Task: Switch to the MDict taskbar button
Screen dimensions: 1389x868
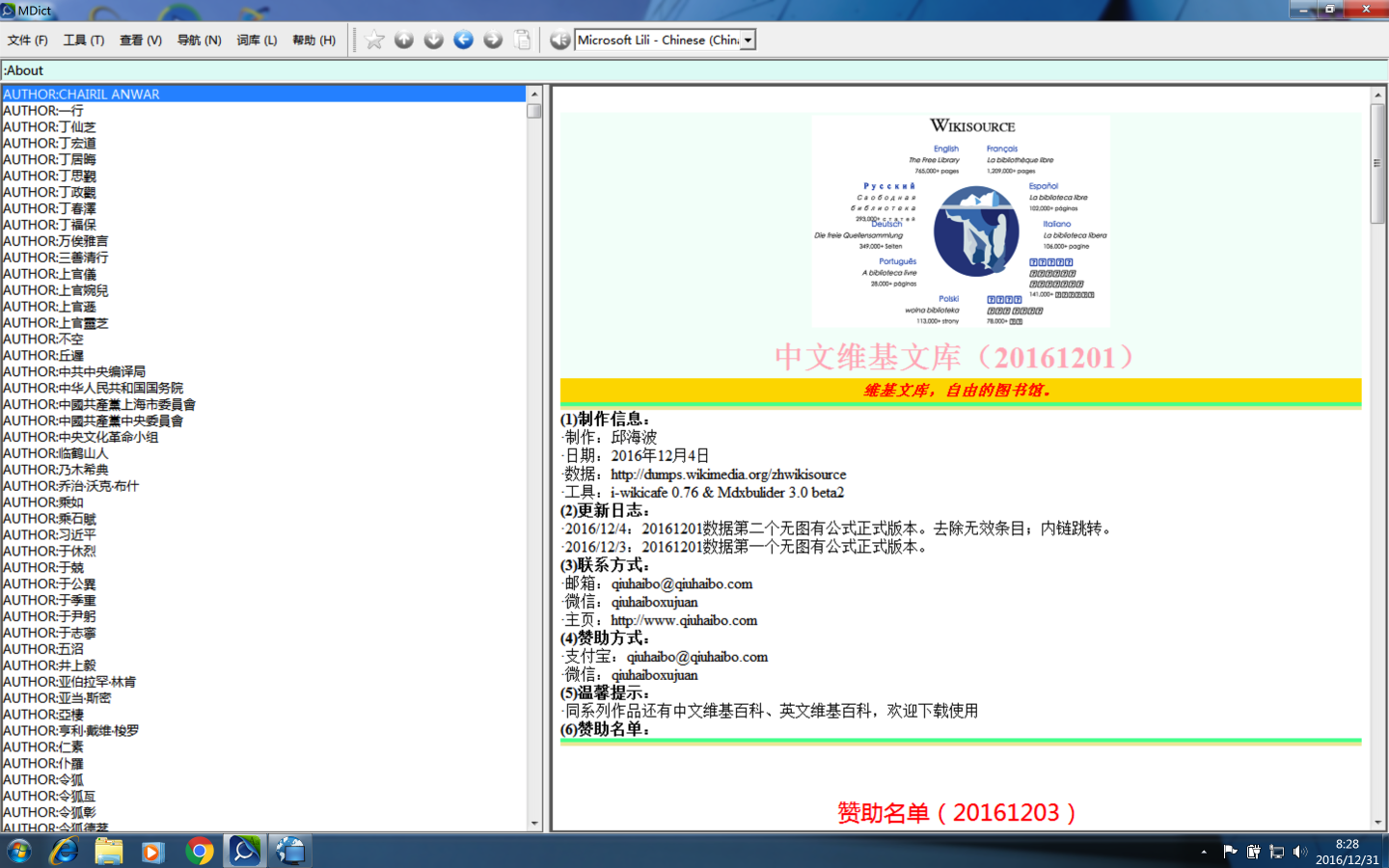Action: pyautogui.click(x=245, y=851)
